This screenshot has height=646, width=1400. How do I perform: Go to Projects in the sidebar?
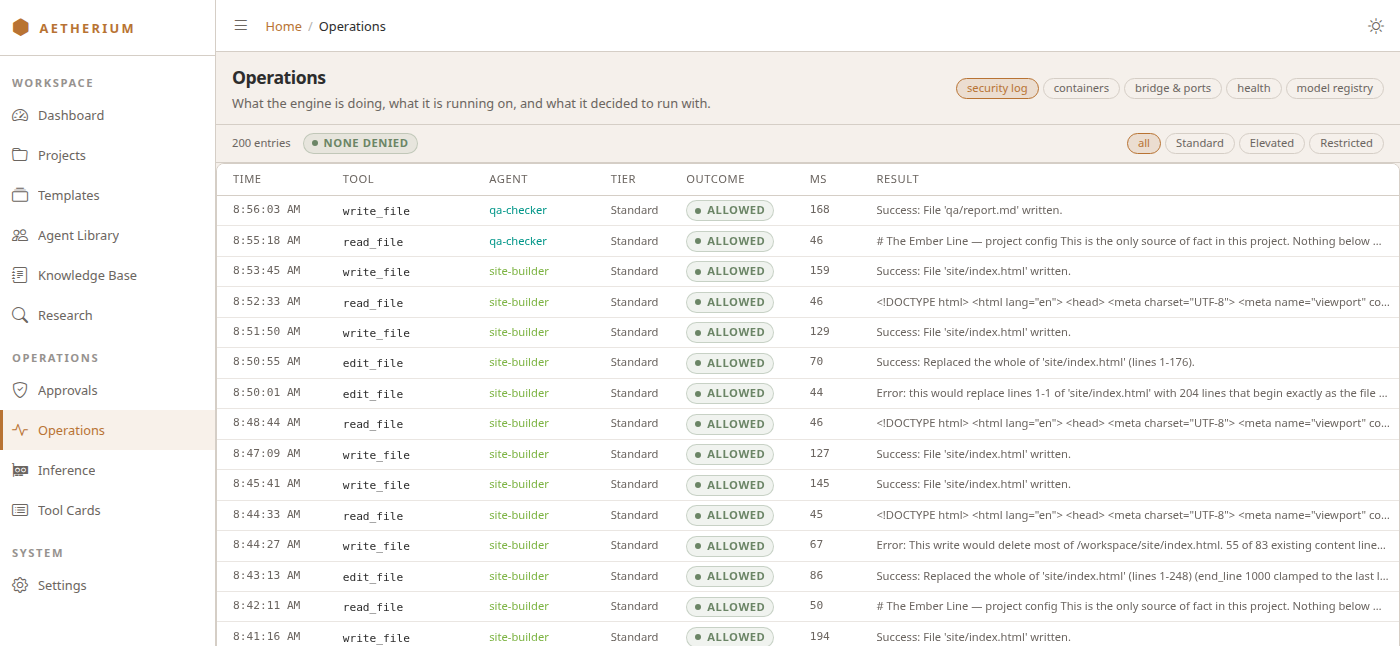click(x=107, y=155)
